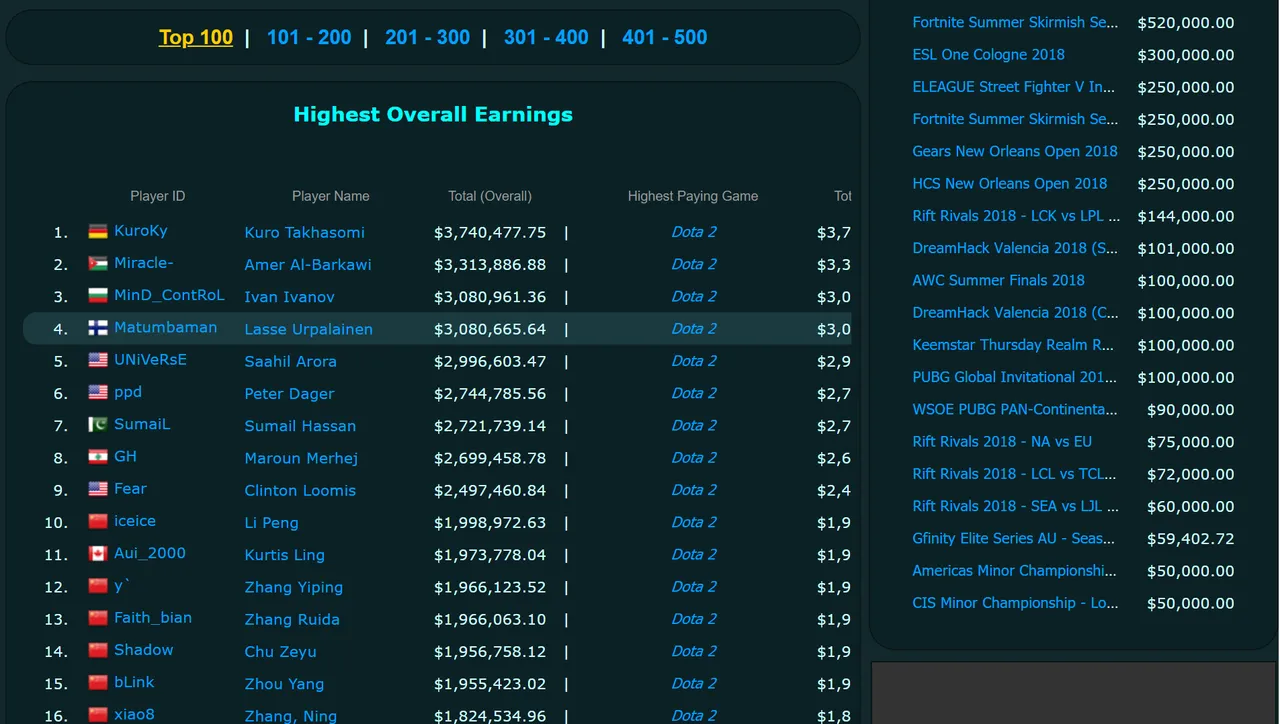Switch to the 301 - 400 rankings
This screenshot has height=724, width=1280.
click(546, 37)
